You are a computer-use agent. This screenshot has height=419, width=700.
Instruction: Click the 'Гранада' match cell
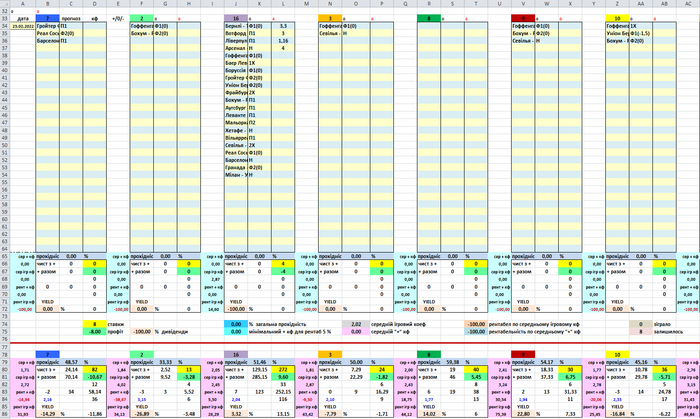coord(236,167)
